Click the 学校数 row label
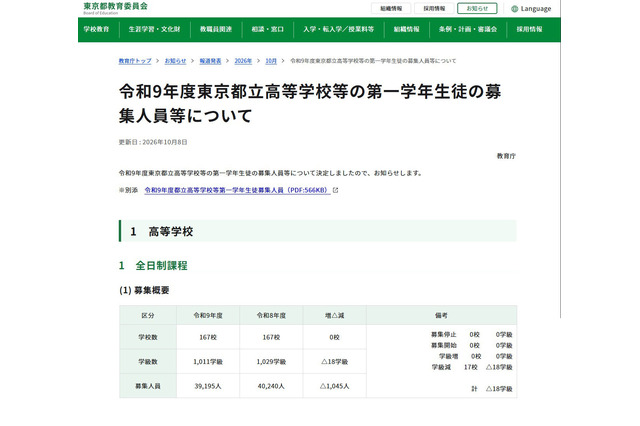Screen dimensions: 640x426 [x=148, y=337]
